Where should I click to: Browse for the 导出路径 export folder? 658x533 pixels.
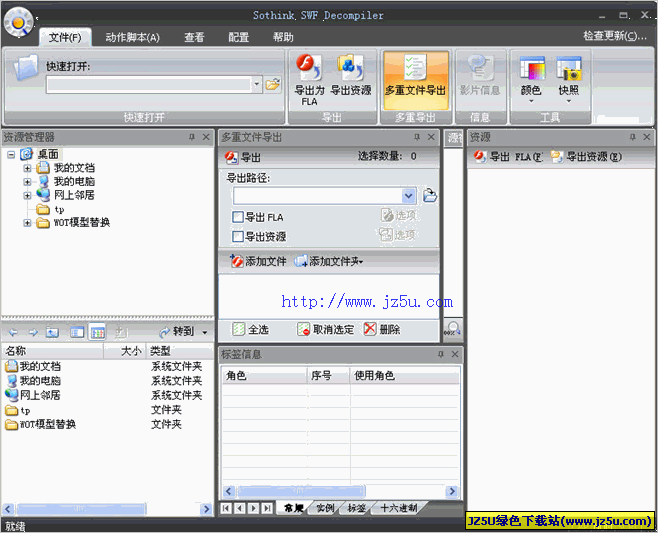tap(430, 196)
